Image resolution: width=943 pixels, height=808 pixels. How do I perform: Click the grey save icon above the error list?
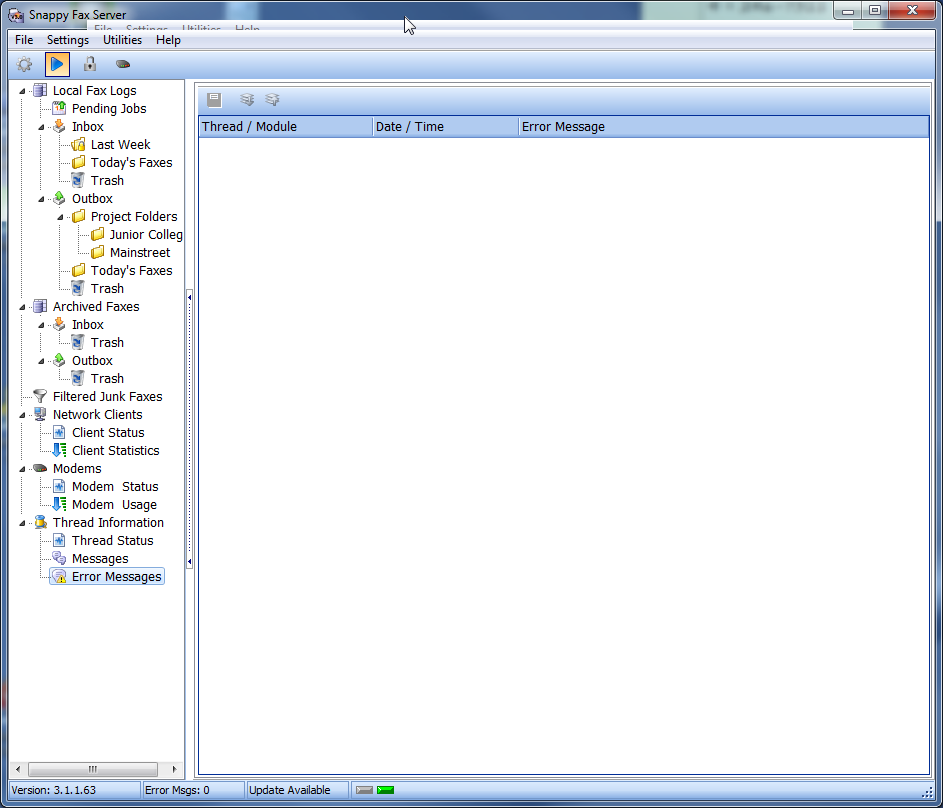coord(214,100)
